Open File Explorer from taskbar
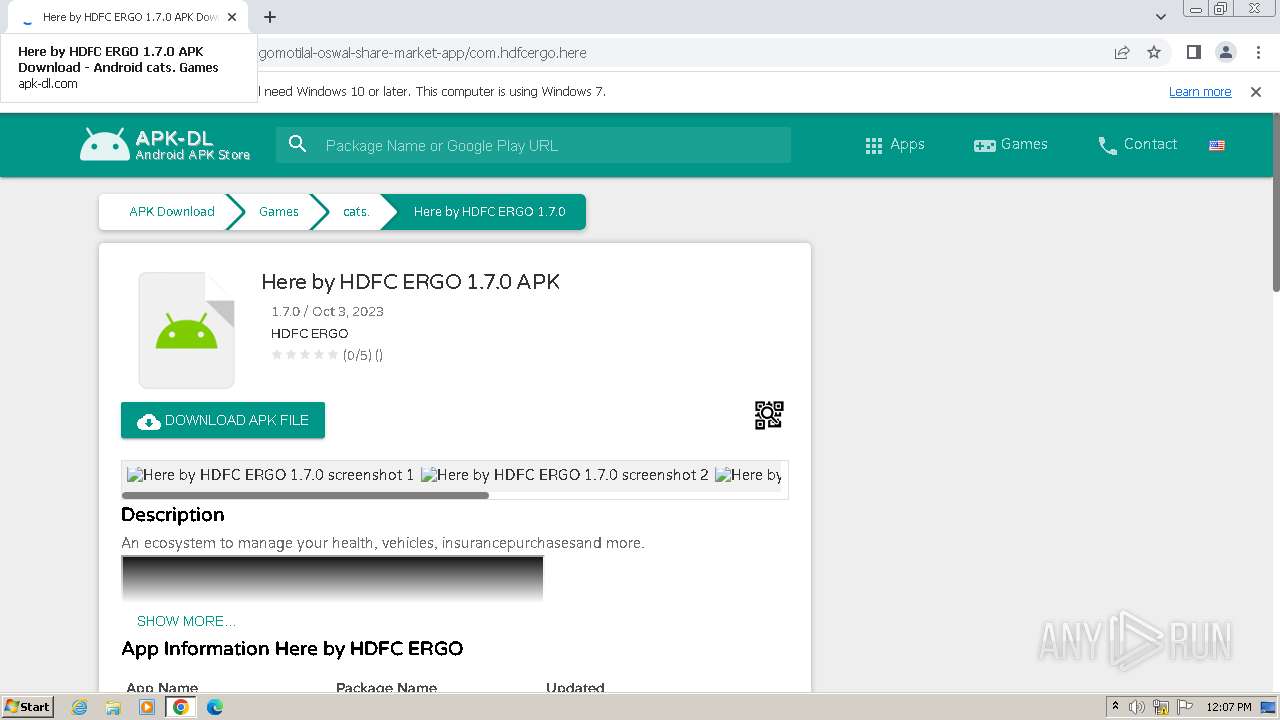The height and width of the screenshot is (720, 1280). tap(113, 707)
